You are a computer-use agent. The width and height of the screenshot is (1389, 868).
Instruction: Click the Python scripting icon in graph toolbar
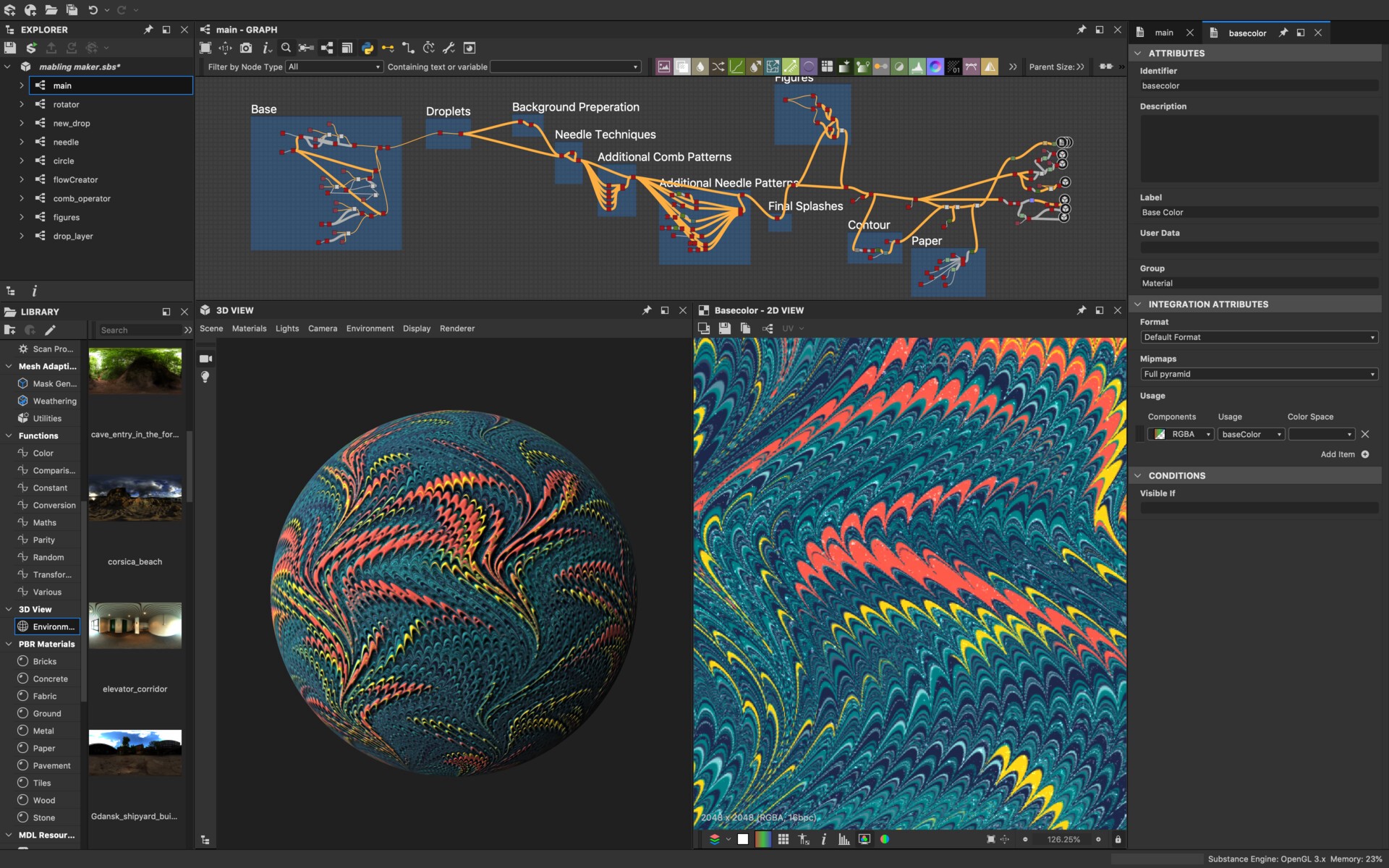point(368,48)
